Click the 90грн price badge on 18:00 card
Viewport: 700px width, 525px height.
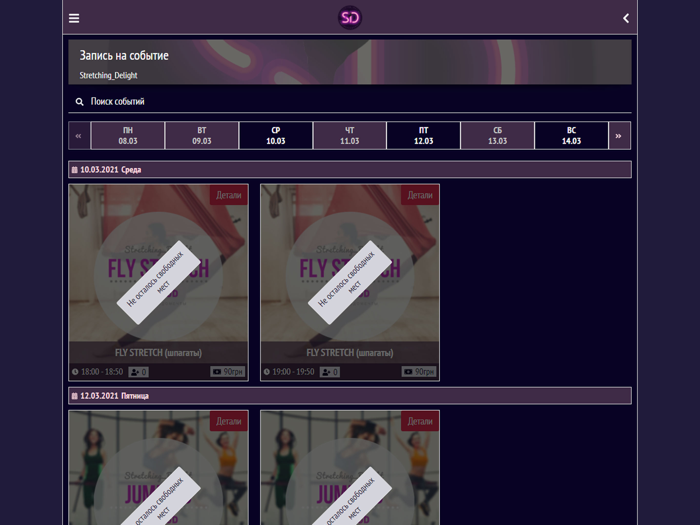click(228, 371)
